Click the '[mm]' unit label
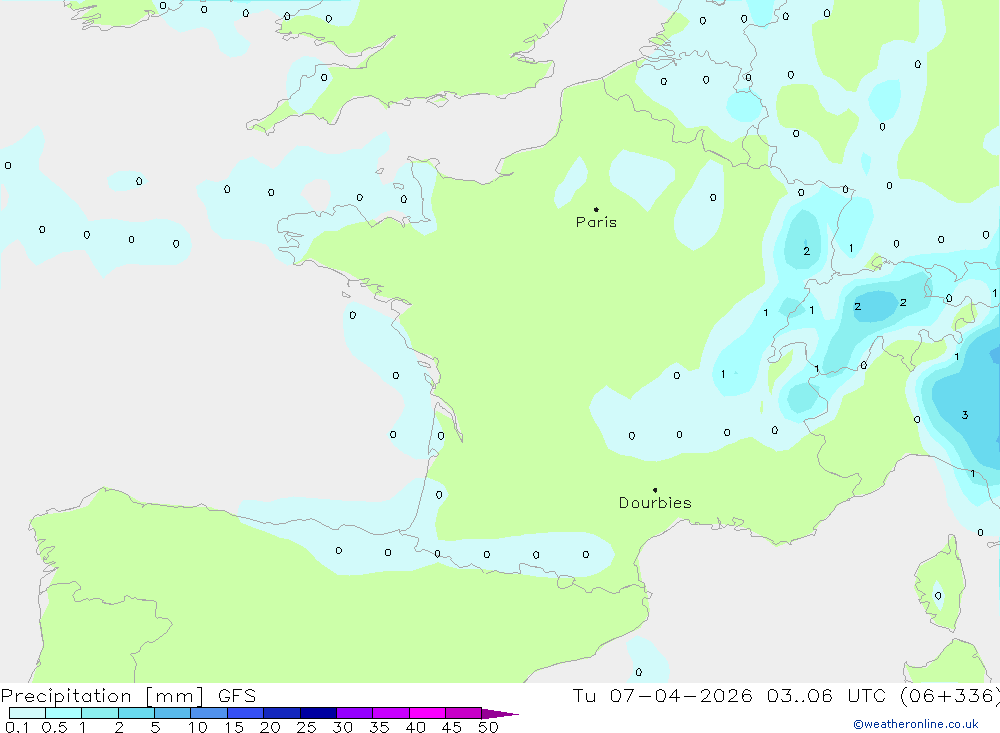The image size is (1000, 733). (175, 696)
